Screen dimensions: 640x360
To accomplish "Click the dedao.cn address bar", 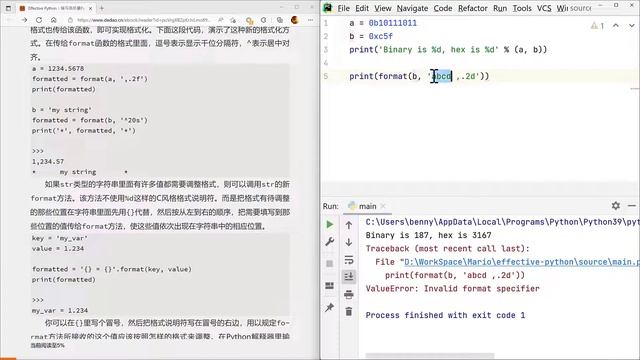I will pyautogui.click(x=144, y=20).
